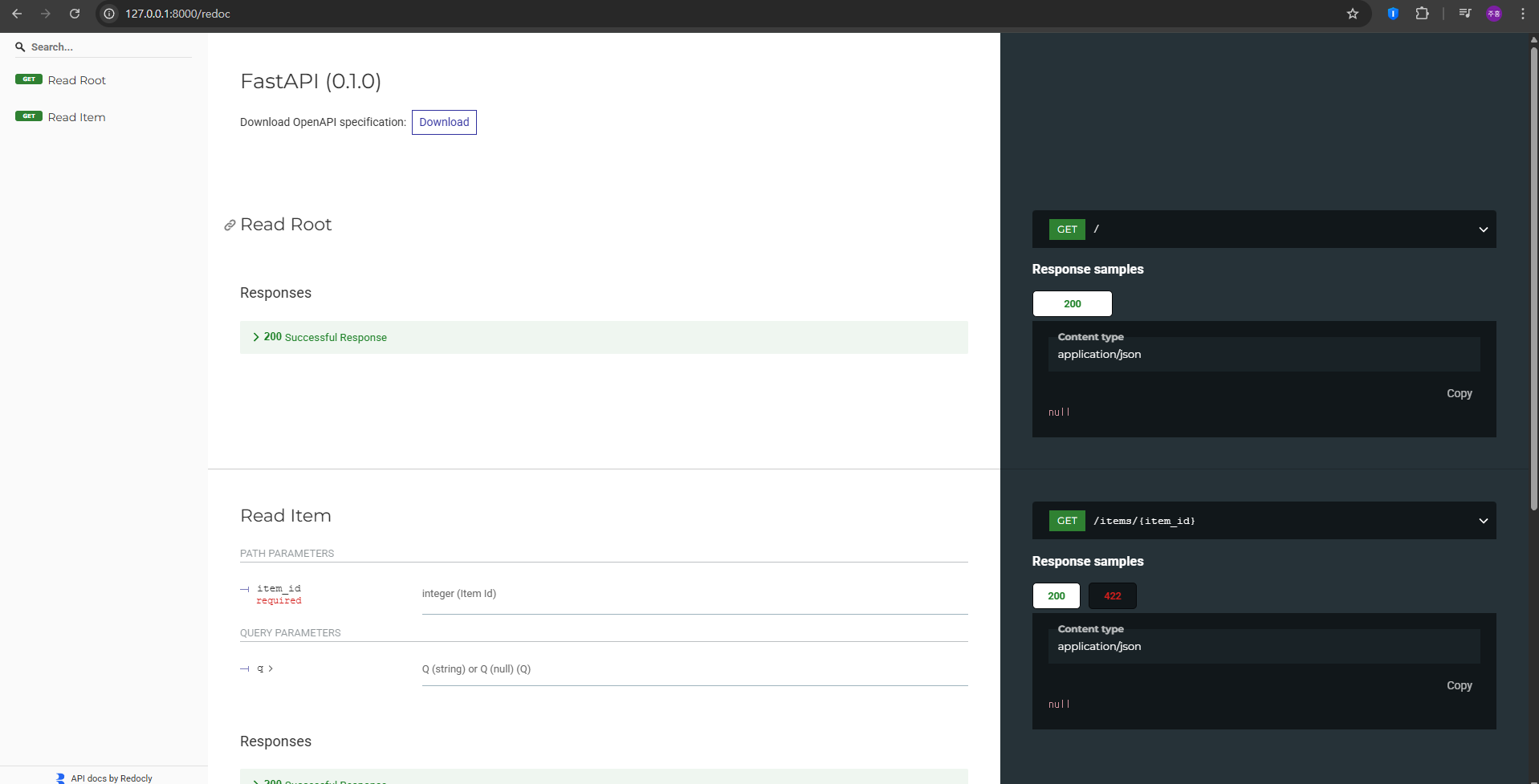The width and height of the screenshot is (1539, 784).
Task: Bookmark this page with the star icon
Action: pyautogui.click(x=1353, y=14)
